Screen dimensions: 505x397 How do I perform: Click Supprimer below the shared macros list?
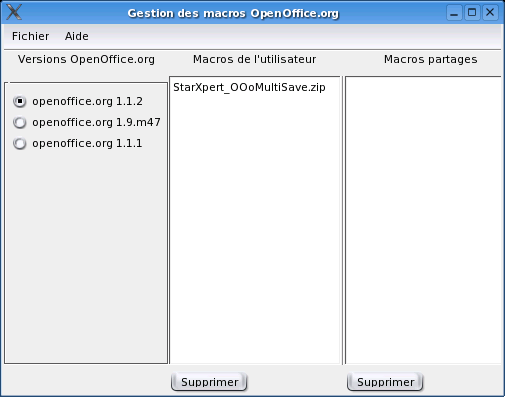pos(385,382)
